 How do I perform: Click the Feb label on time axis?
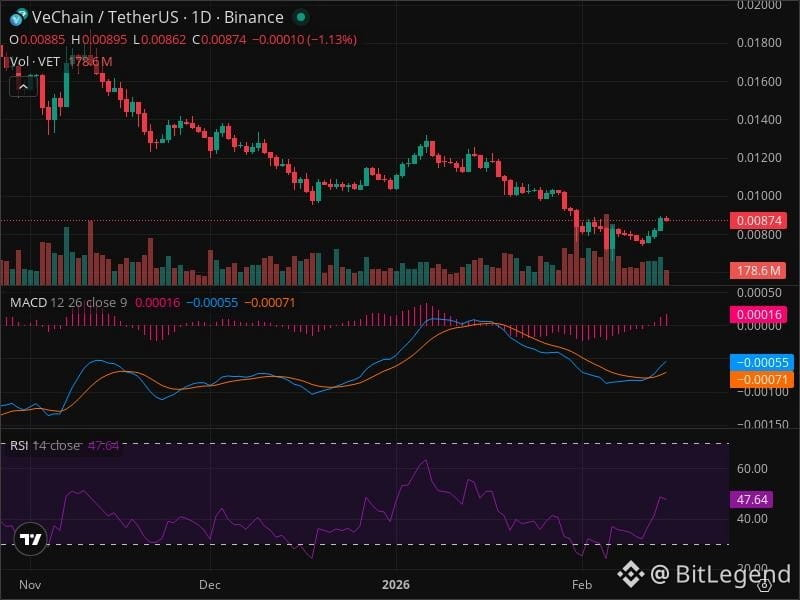coord(582,585)
